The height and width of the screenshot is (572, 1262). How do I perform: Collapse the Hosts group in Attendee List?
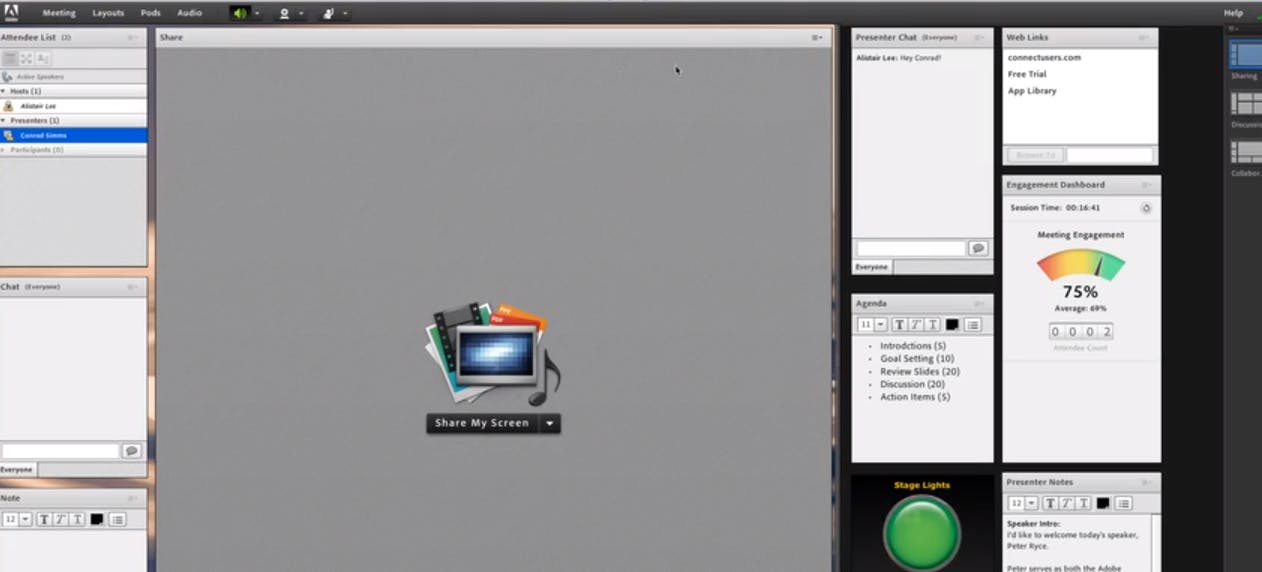click(3, 91)
